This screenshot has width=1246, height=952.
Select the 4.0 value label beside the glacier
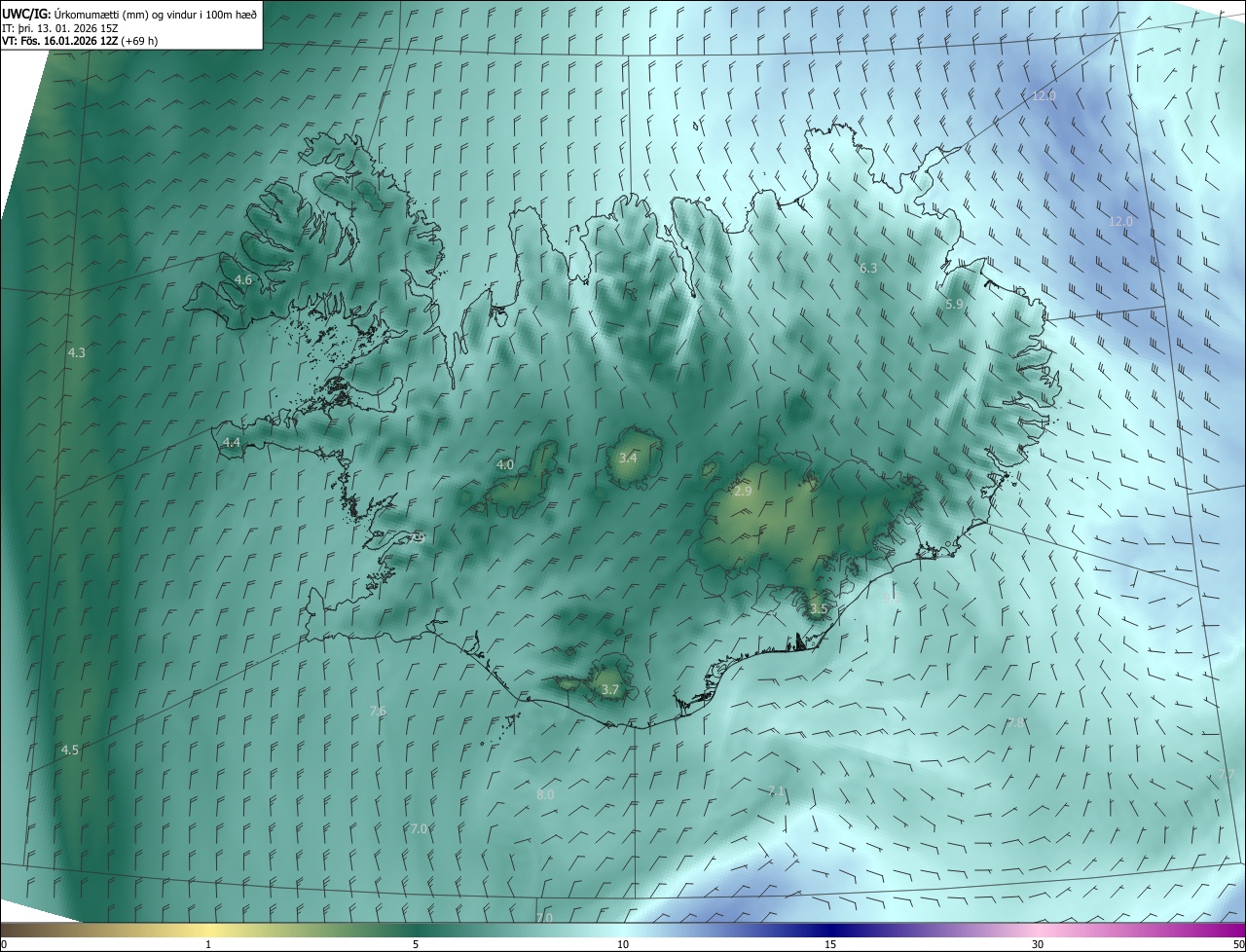pyautogui.click(x=505, y=464)
